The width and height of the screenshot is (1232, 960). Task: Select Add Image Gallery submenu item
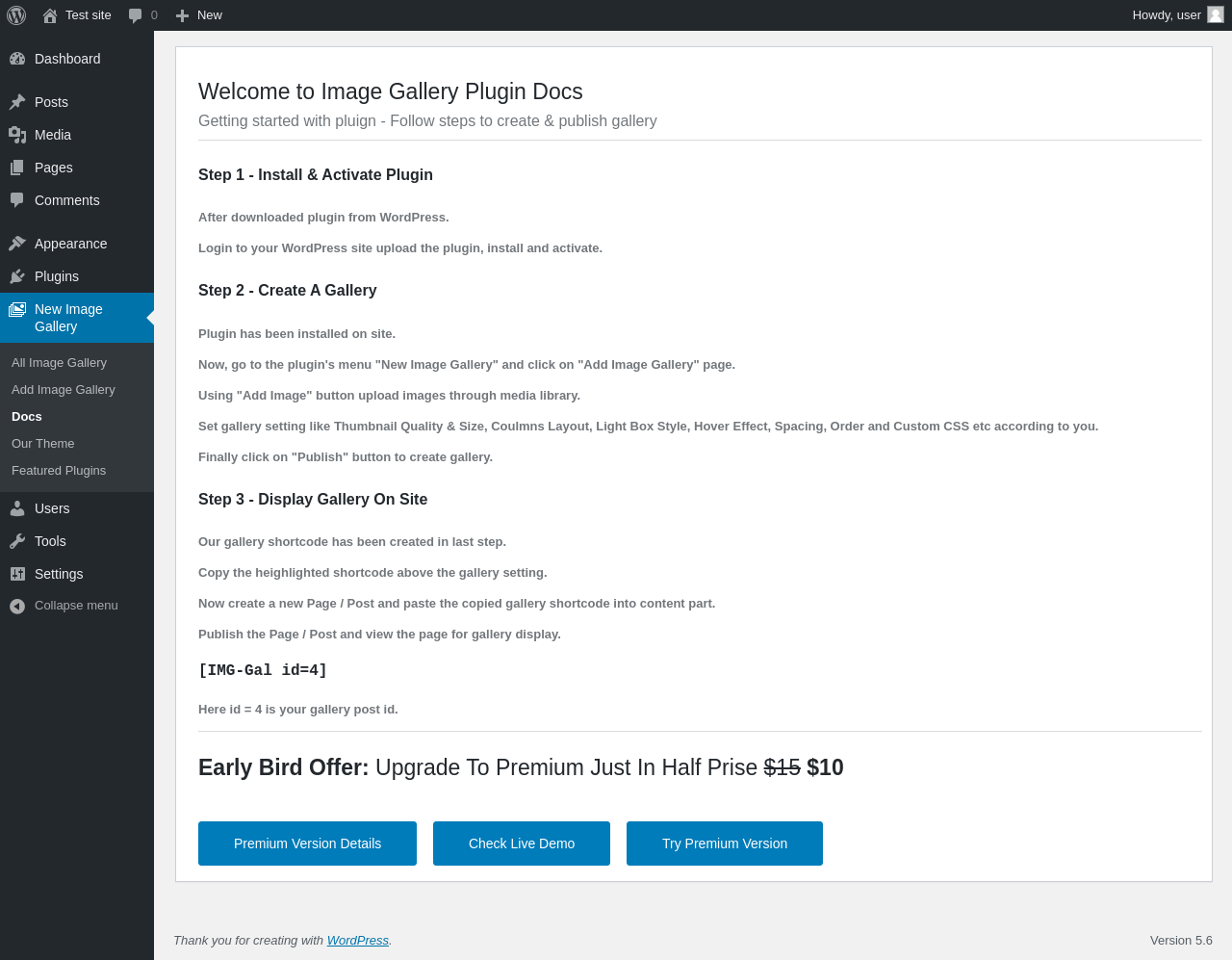(63, 390)
